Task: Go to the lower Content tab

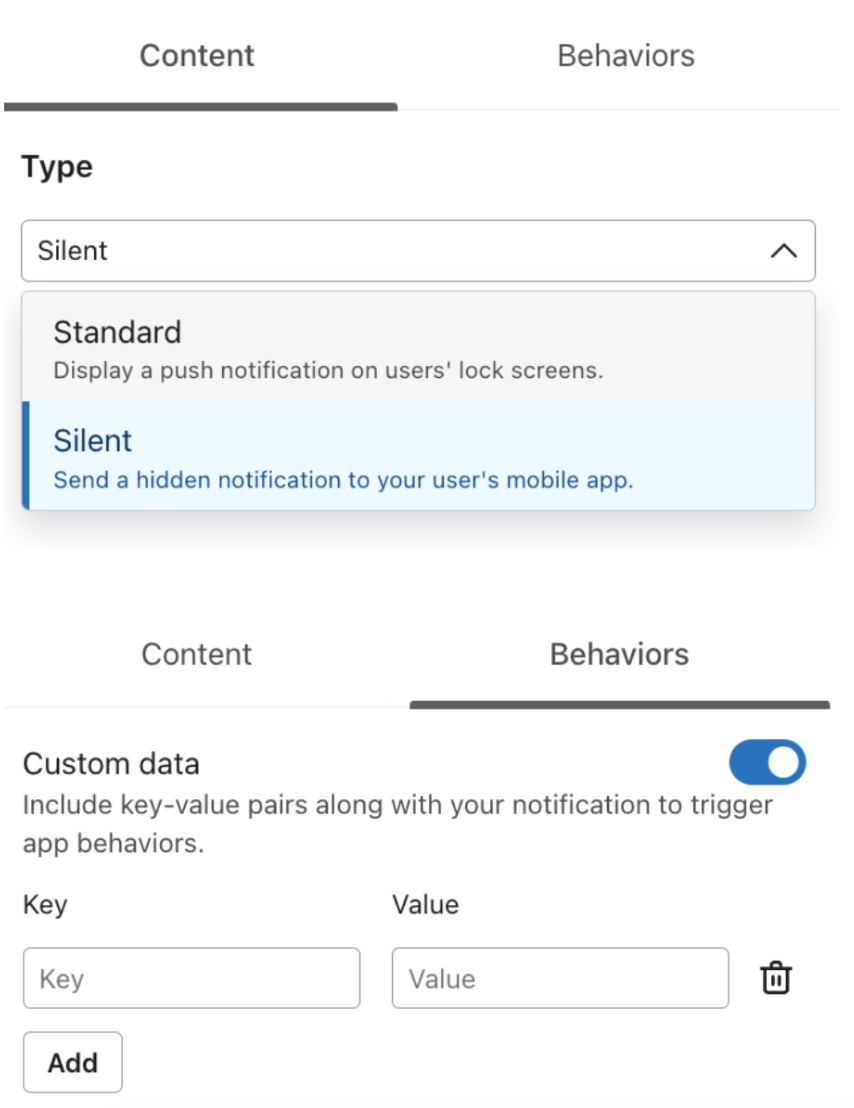Action: coord(197,654)
